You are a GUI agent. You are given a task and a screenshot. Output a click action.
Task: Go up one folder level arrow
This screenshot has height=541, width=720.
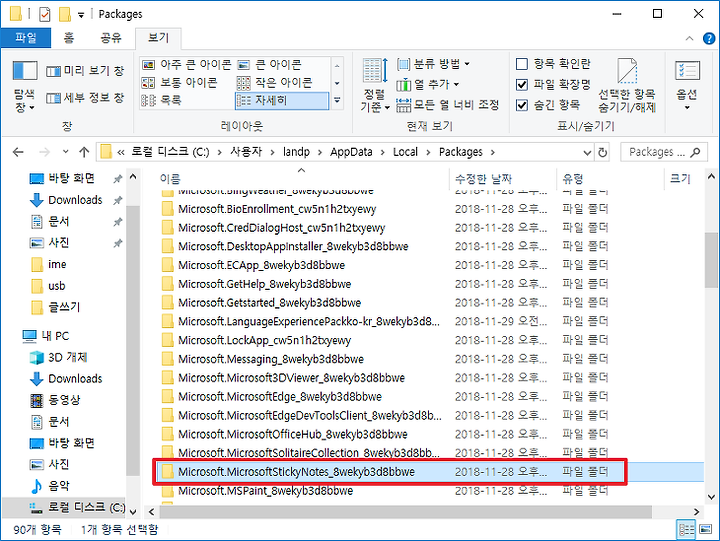[84, 152]
